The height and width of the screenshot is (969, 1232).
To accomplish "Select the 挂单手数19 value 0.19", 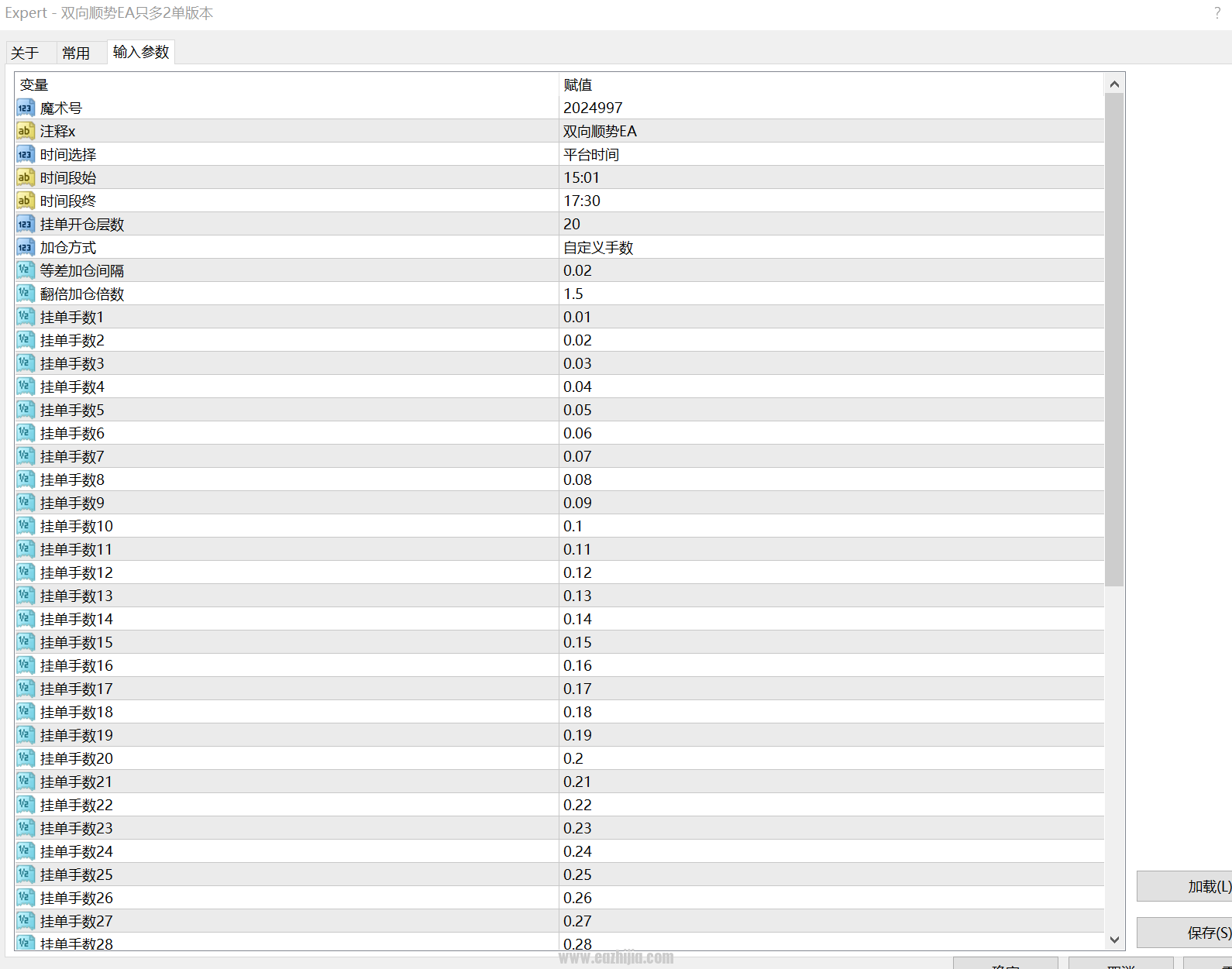I will [x=577, y=735].
